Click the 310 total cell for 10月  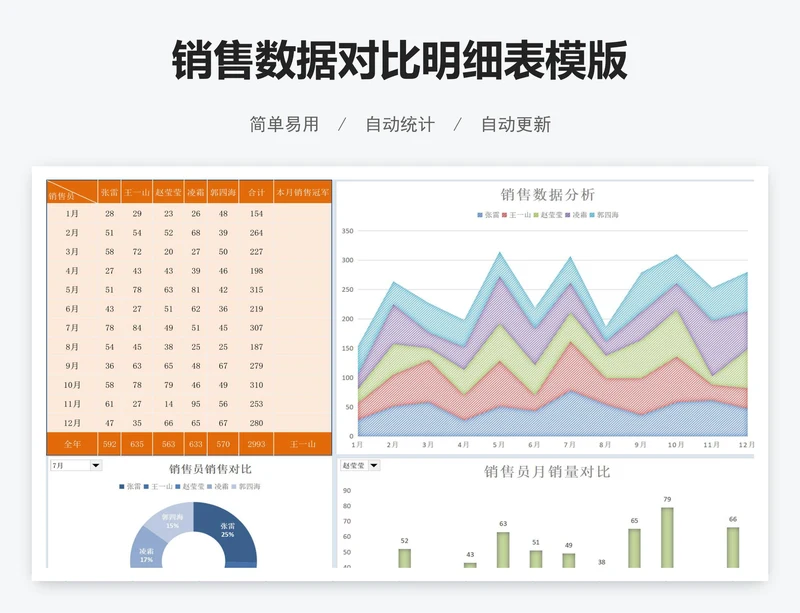[256, 385]
